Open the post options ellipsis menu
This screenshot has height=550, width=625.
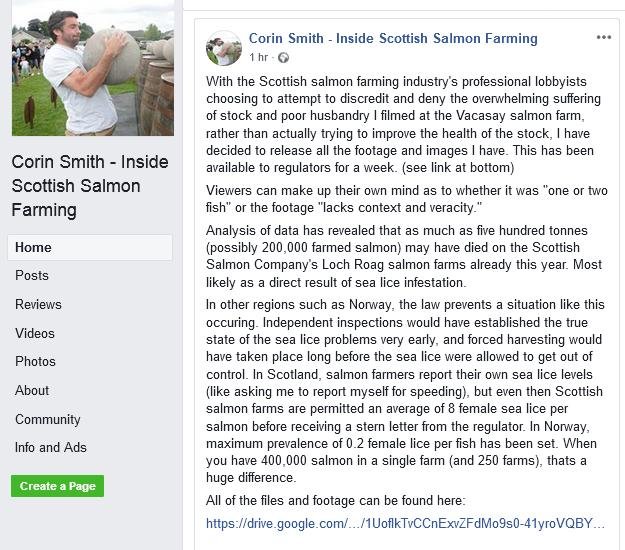(x=603, y=38)
